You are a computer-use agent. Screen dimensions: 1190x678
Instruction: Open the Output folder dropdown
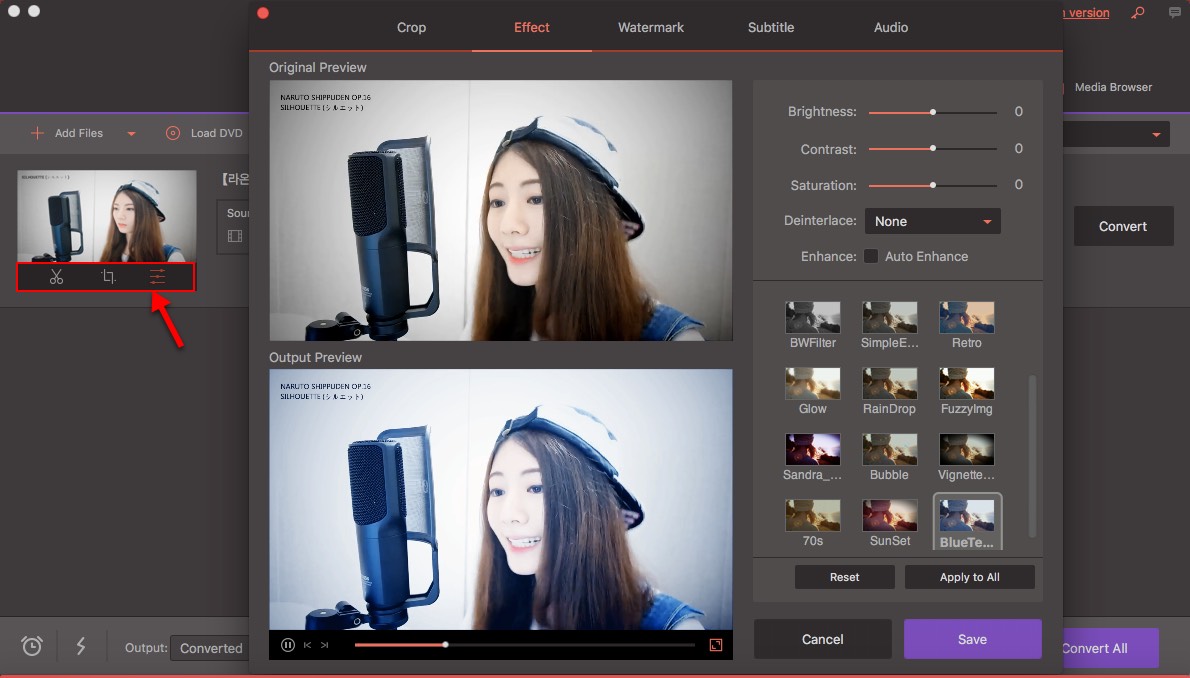pos(211,648)
